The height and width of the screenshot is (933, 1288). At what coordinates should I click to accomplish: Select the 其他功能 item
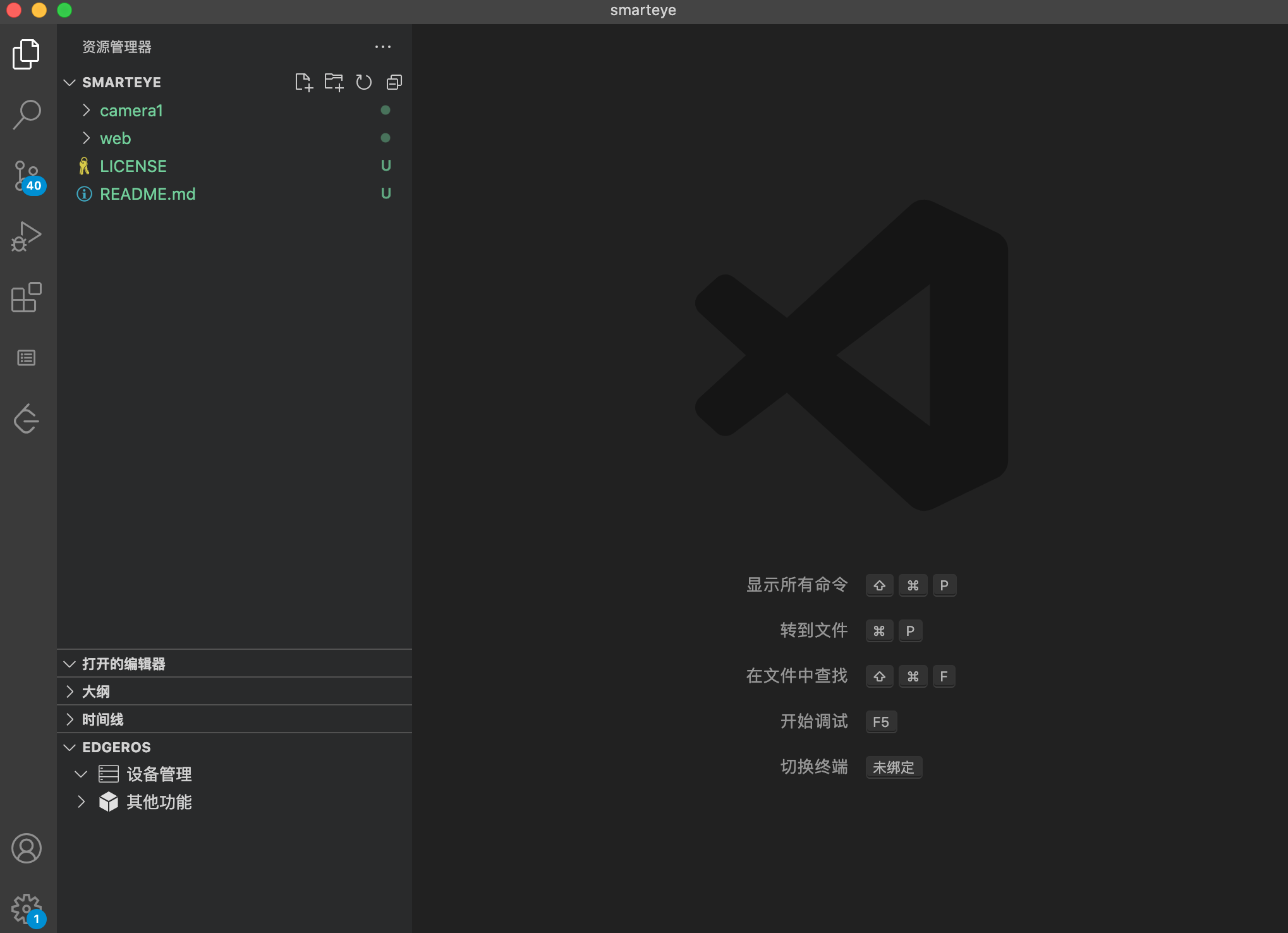click(x=159, y=802)
